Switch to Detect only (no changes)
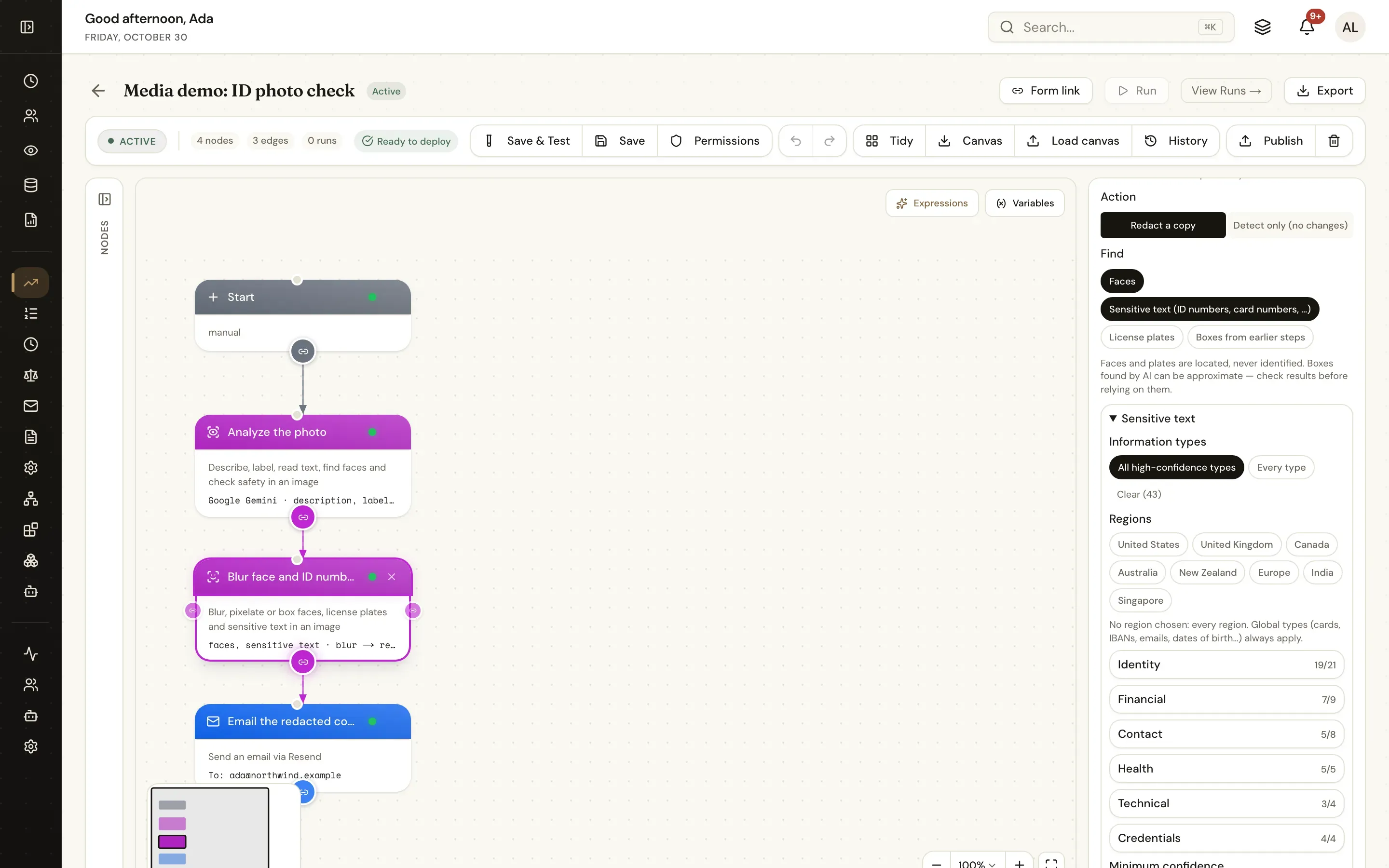 (x=1290, y=225)
